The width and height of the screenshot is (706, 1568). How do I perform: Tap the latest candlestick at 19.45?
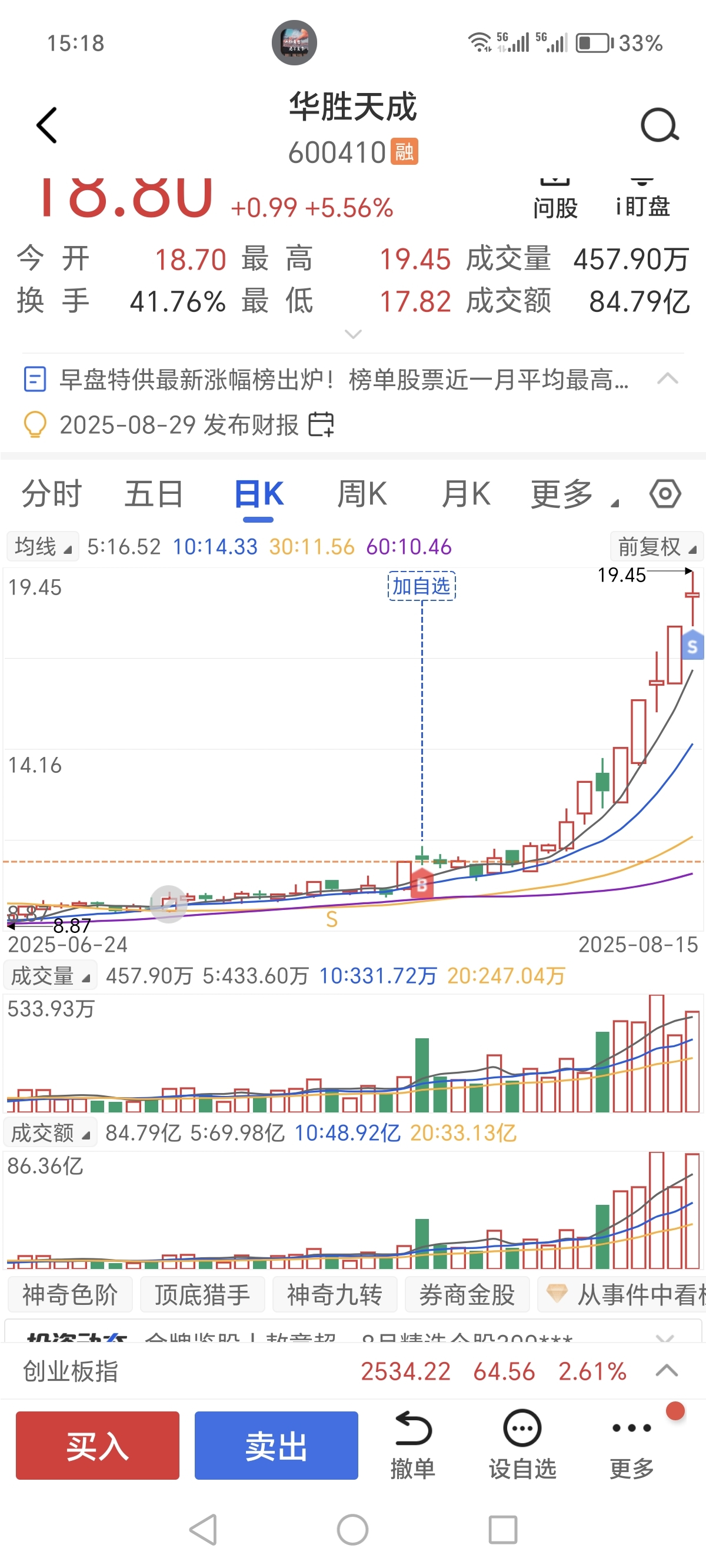click(x=692, y=598)
